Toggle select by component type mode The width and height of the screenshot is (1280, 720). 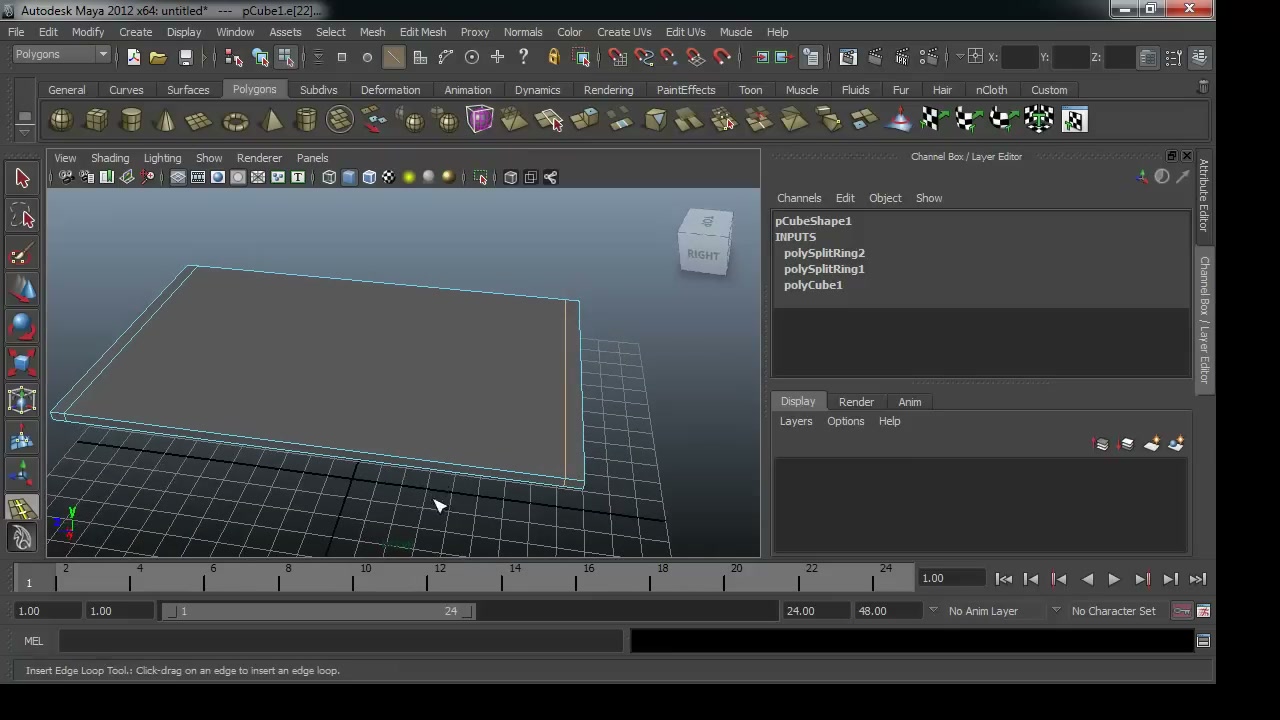pos(285,57)
